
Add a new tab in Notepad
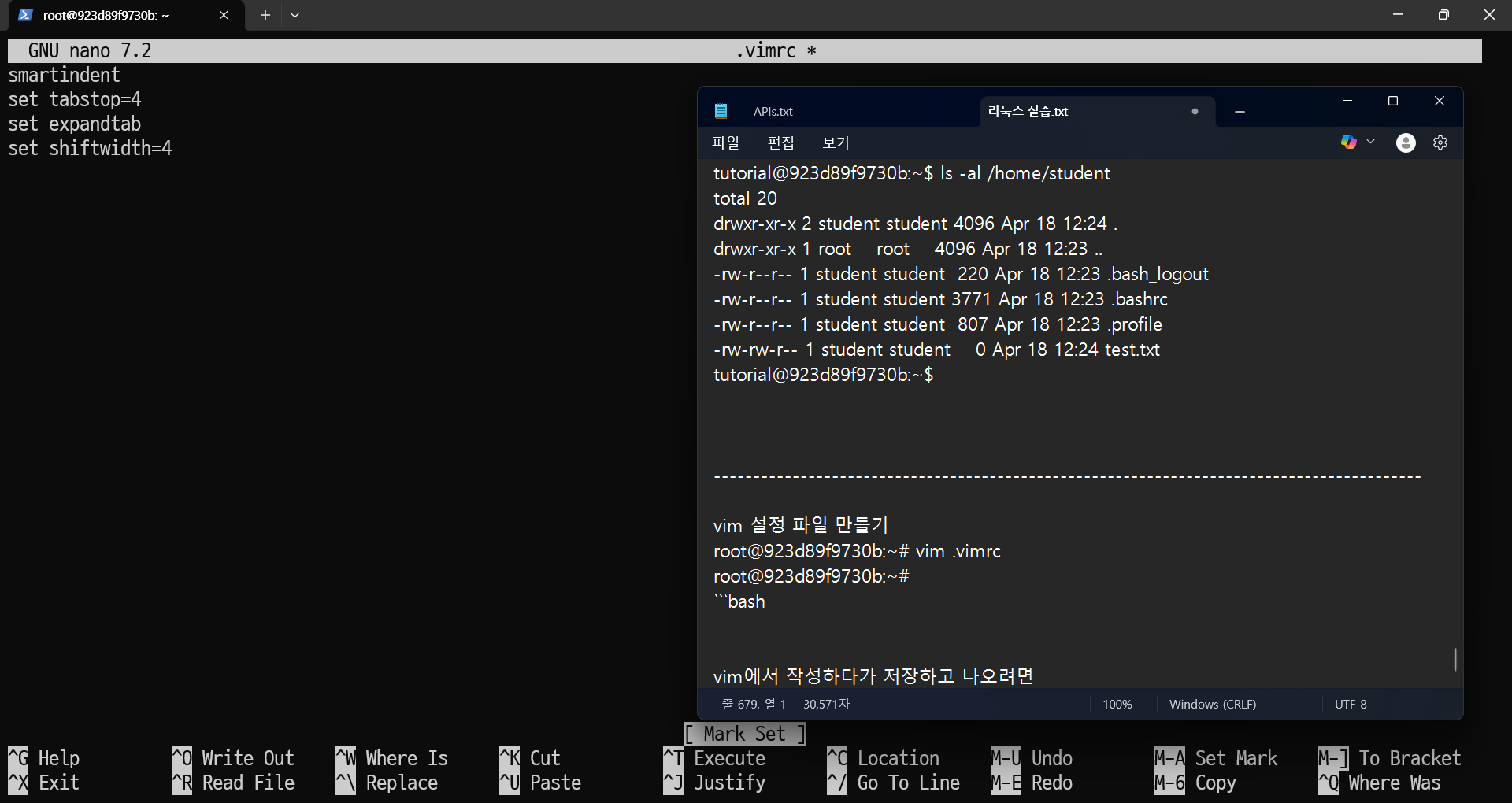pos(1240,112)
